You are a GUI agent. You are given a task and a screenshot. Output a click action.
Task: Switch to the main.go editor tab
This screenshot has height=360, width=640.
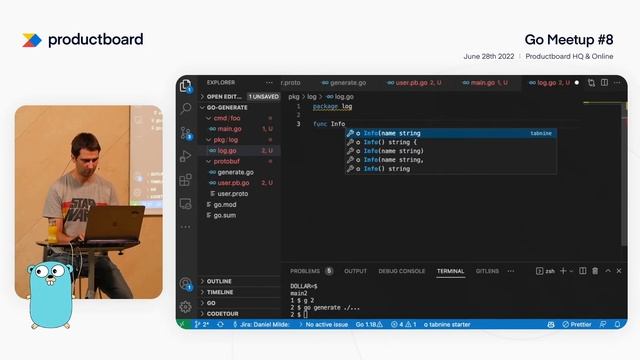point(485,82)
